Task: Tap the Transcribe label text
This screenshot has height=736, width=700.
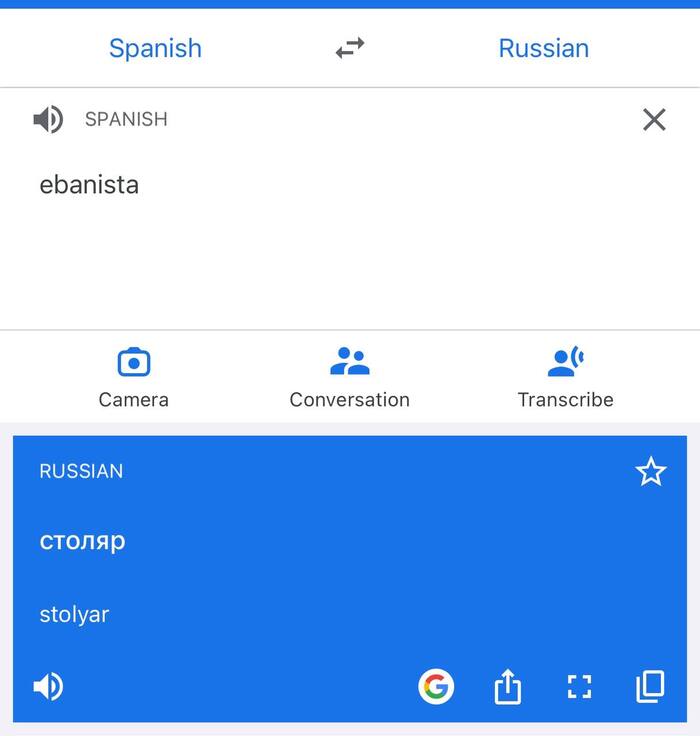Action: (x=566, y=400)
